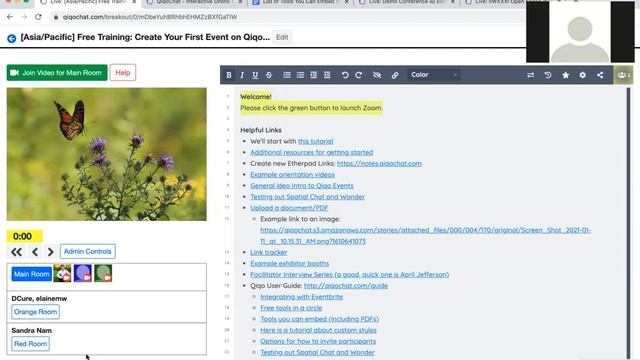This screenshot has width=640, height=360.
Task: Switch to 'Live: Demo Conference' browser tab
Action: pyautogui.click(x=407, y=2)
